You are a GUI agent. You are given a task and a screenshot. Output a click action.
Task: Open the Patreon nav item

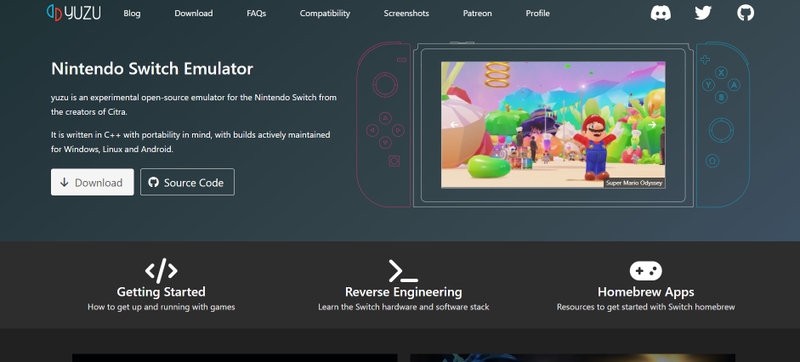tap(478, 14)
